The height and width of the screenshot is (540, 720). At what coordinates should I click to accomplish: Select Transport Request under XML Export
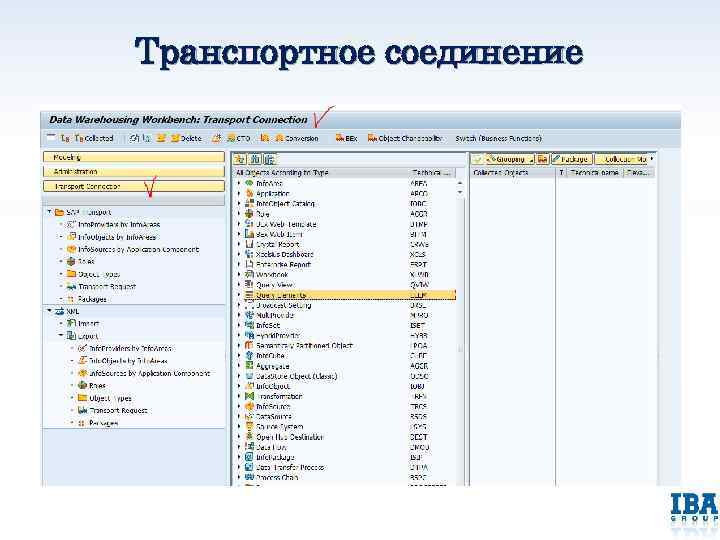point(118,411)
